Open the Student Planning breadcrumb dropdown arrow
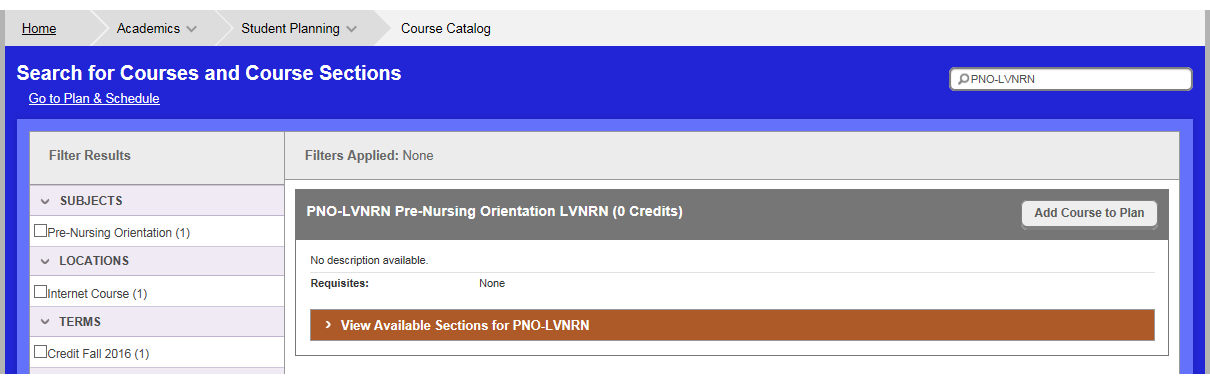1210x378 pixels. click(x=351, y=29)
